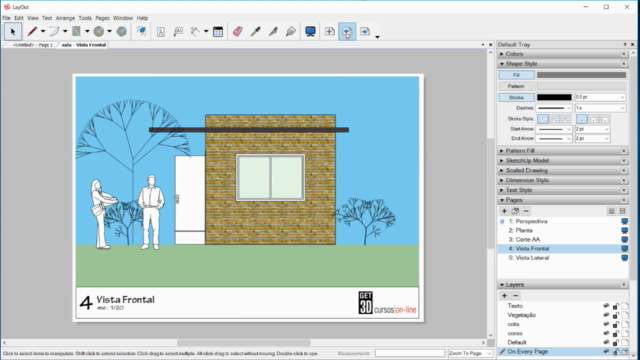Toggle the Stroke button
The height and width of the screenshot is (360, 640).
(x=516, y=97)
